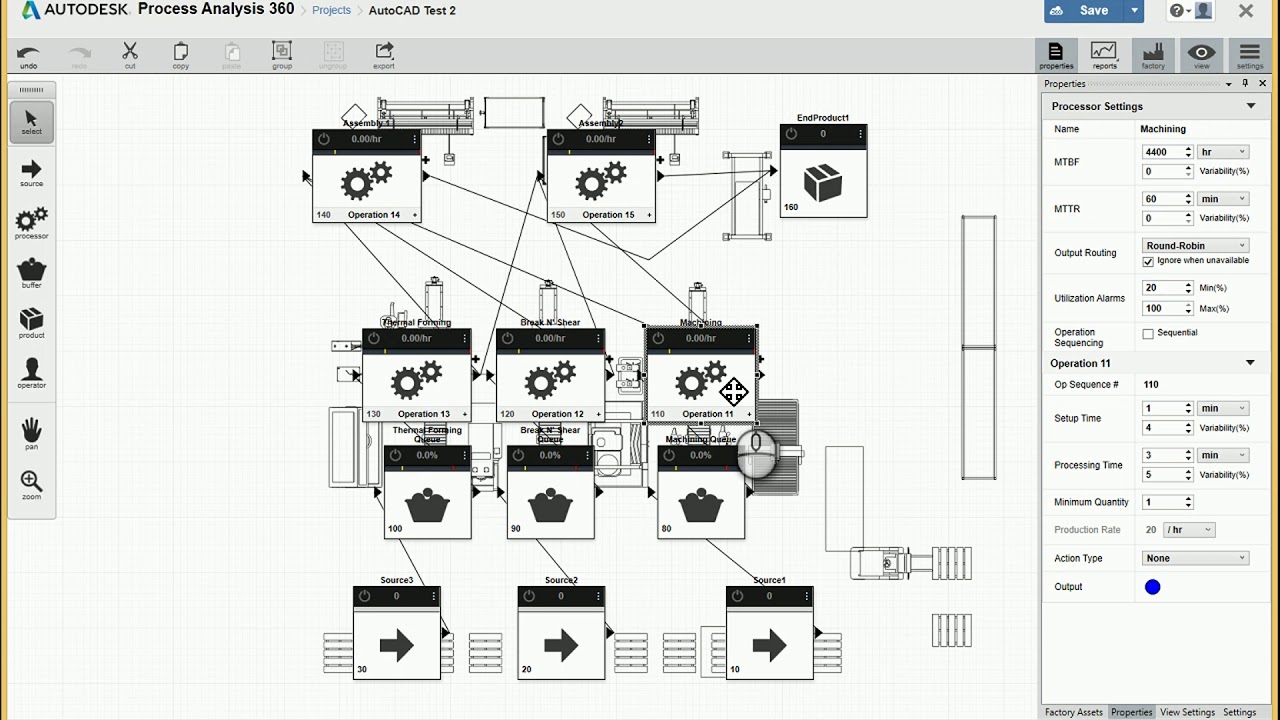Click the MTBF 4400 value field

pos(1162,152)
